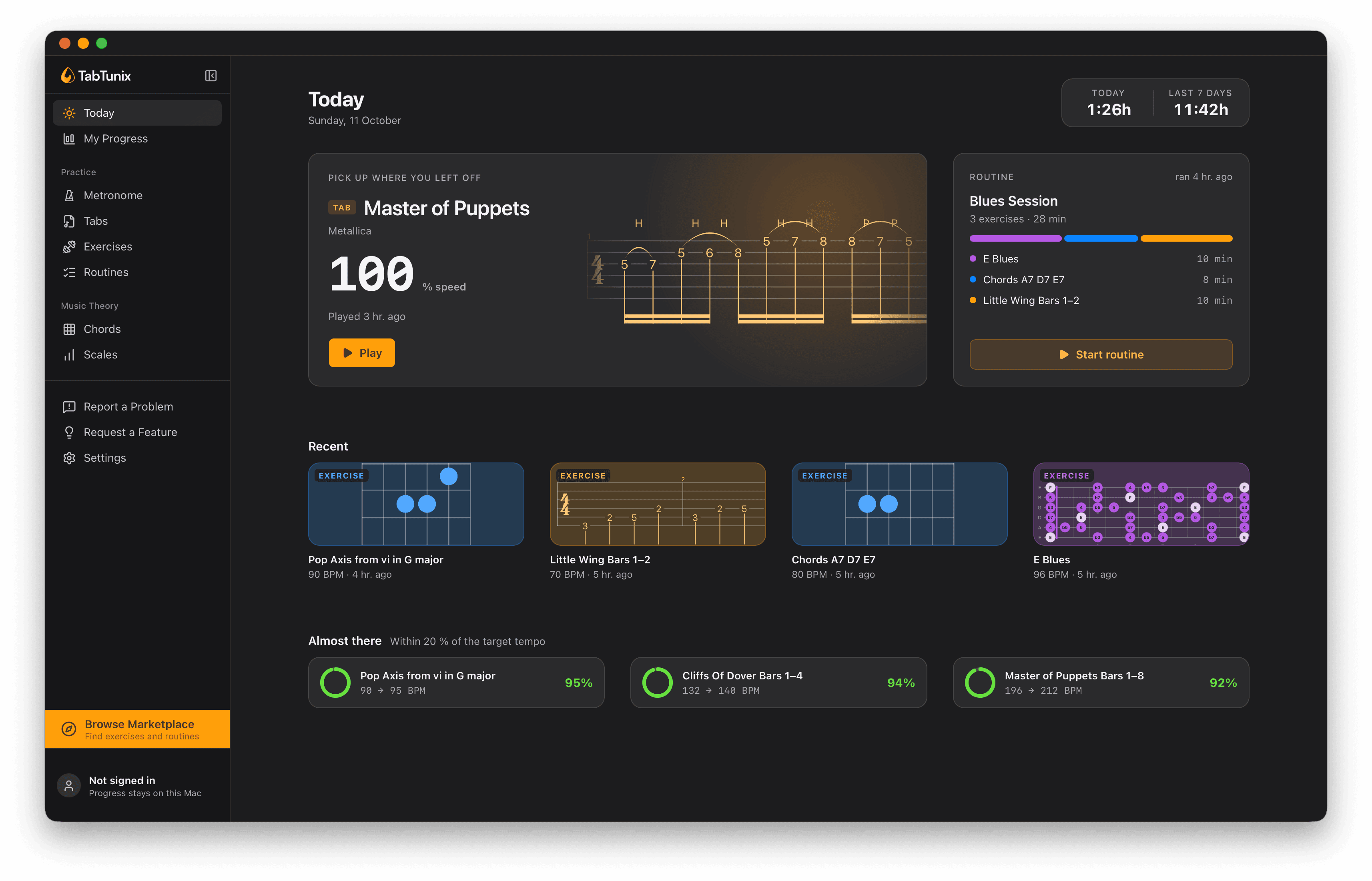Start the Blues Session routine

coord(1100,355)
